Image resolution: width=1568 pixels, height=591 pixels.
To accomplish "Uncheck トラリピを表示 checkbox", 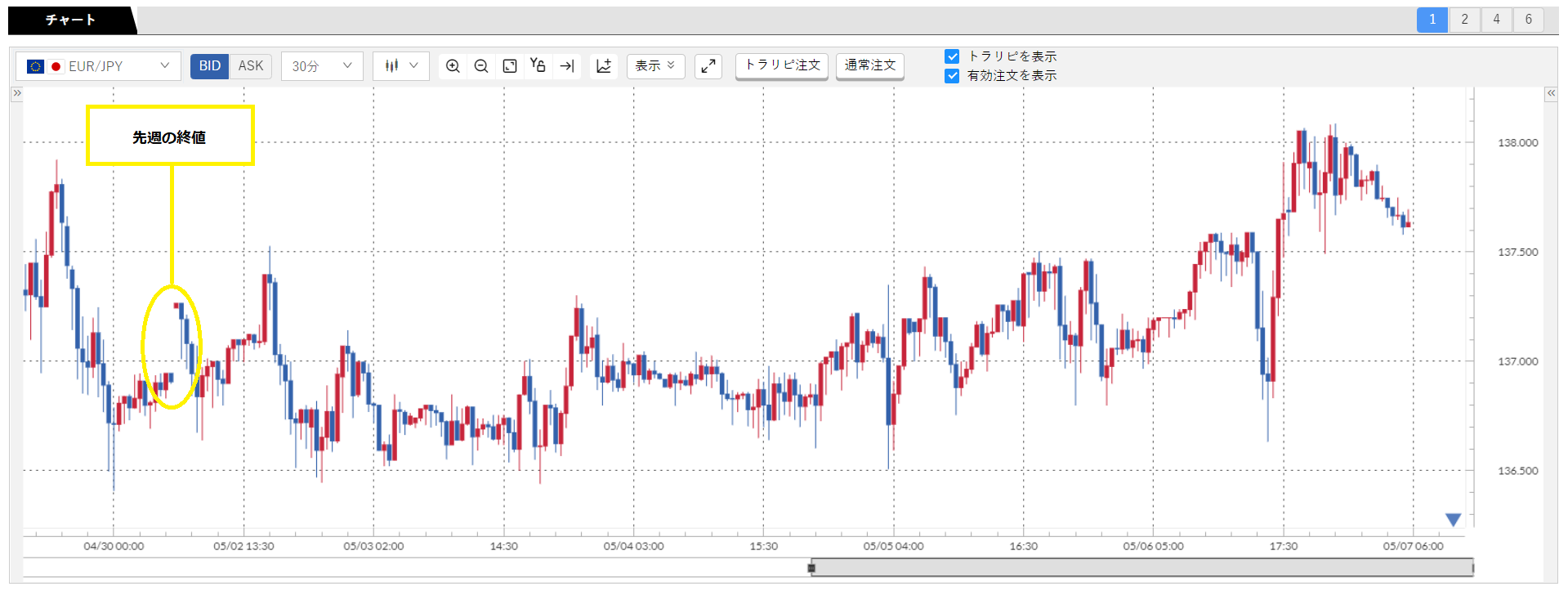I will (952, 56).
